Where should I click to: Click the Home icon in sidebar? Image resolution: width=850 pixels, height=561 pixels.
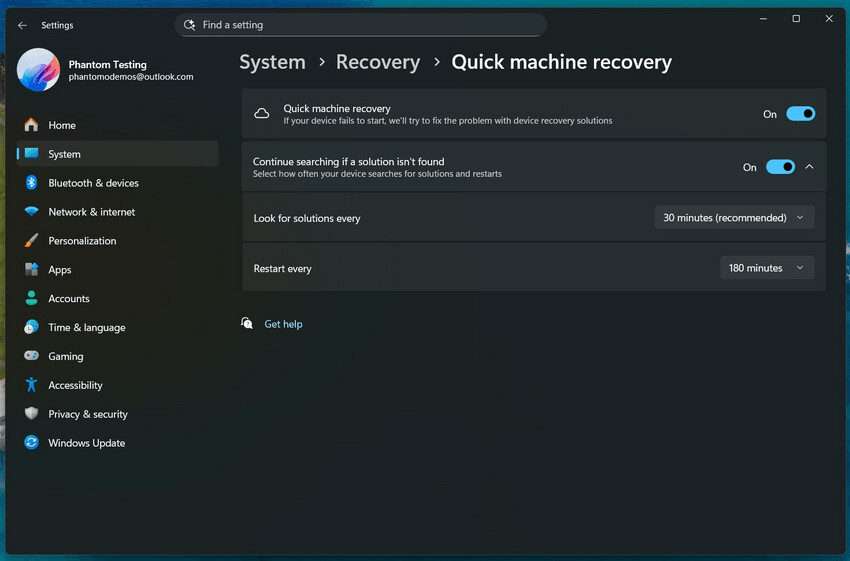31,125
